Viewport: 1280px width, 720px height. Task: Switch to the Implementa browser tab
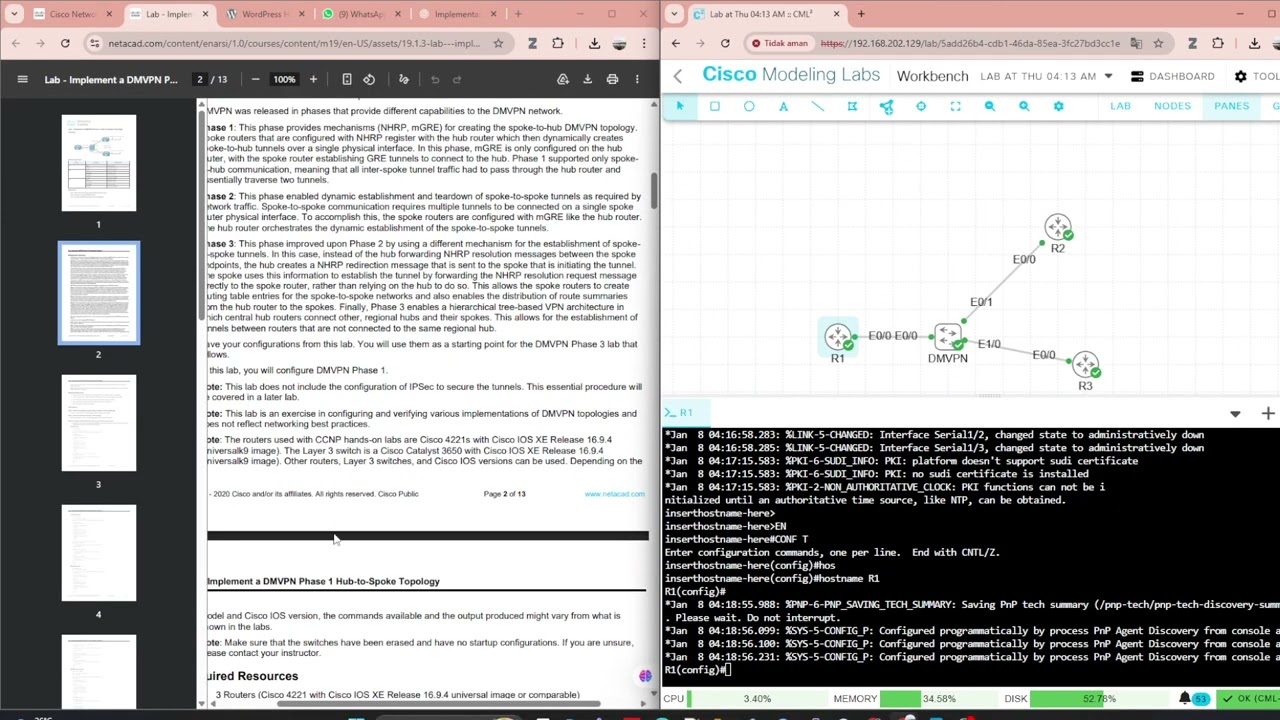click(x=455, y=14)
